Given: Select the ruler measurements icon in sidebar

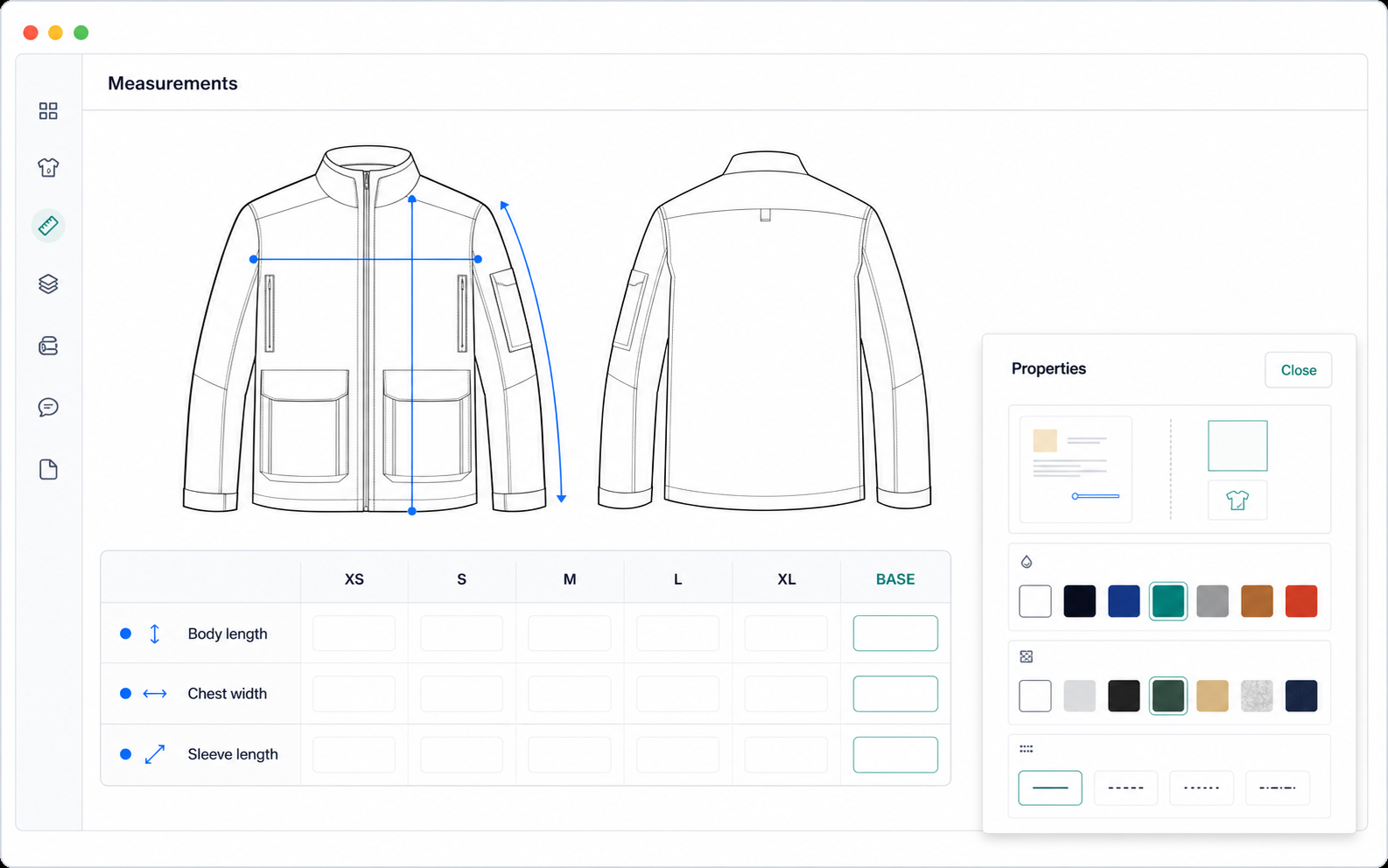Looking at the screenshot, I should point(48,226).
